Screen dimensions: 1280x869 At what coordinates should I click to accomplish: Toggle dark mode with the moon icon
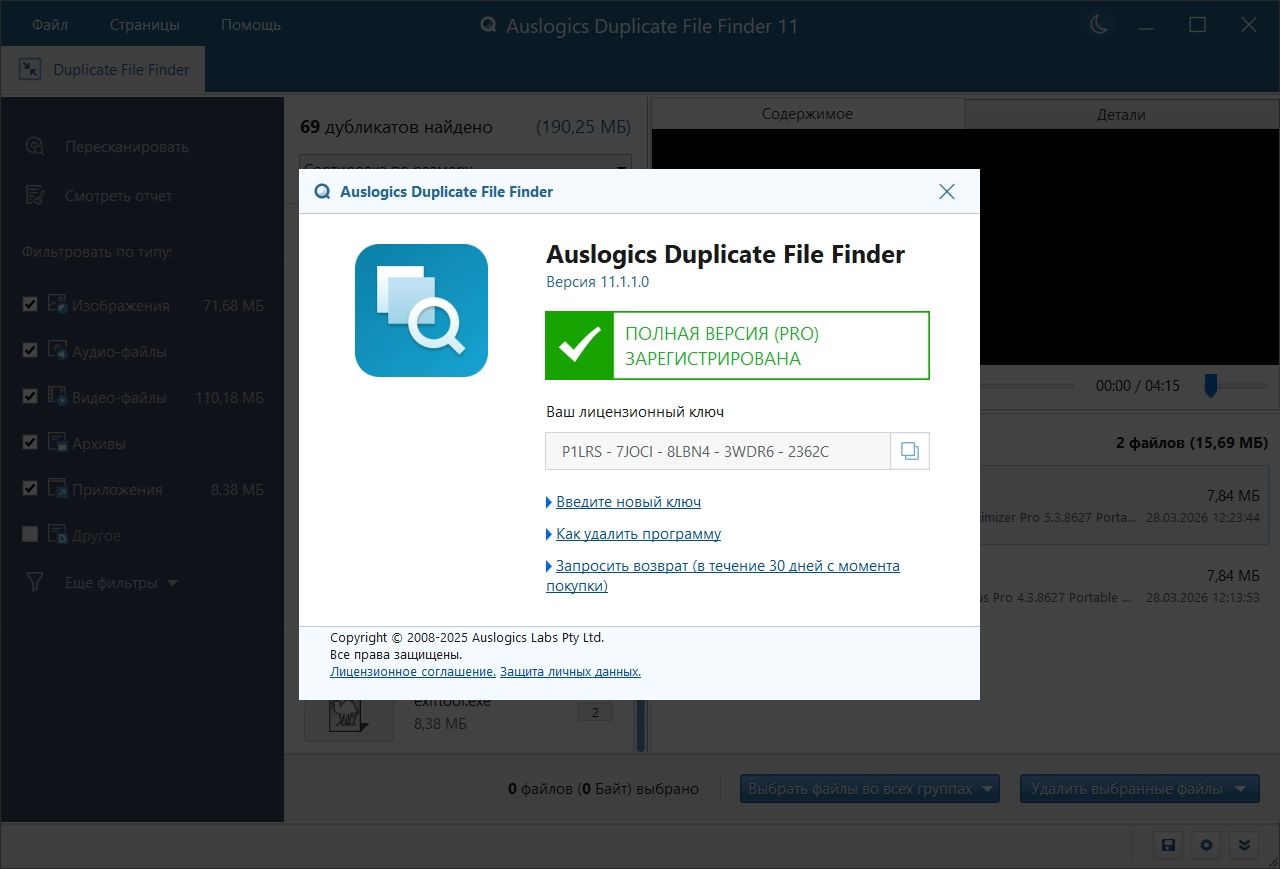tap(1099, 25)
